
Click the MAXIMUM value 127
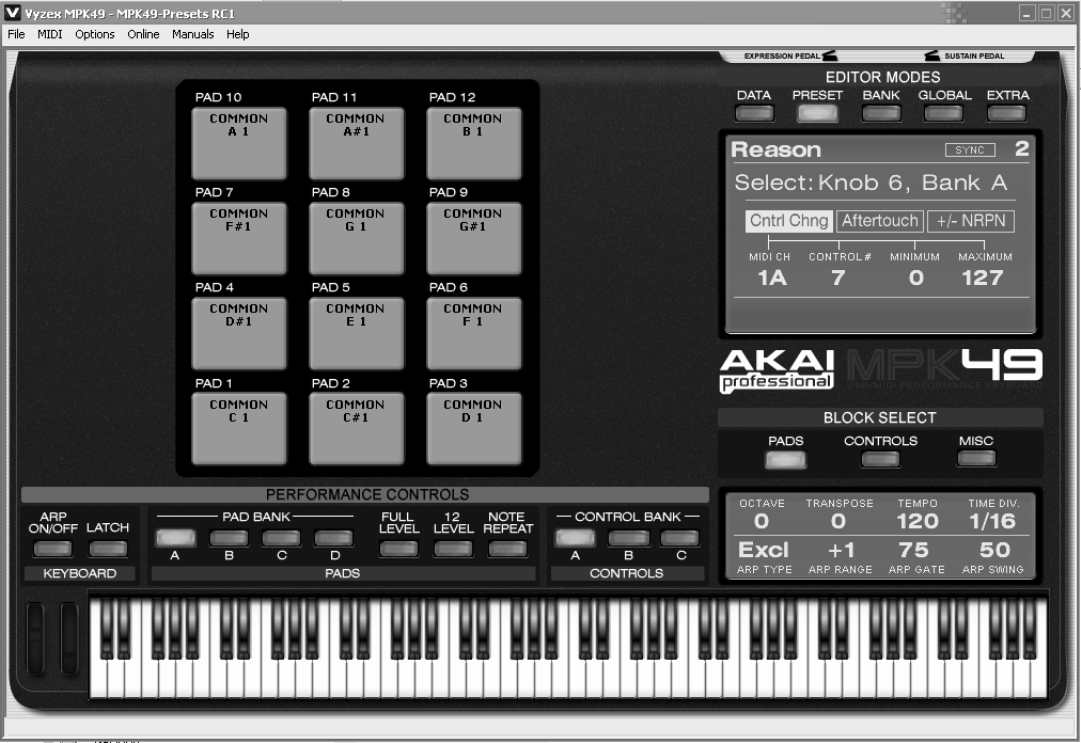(x=983, y=278)
